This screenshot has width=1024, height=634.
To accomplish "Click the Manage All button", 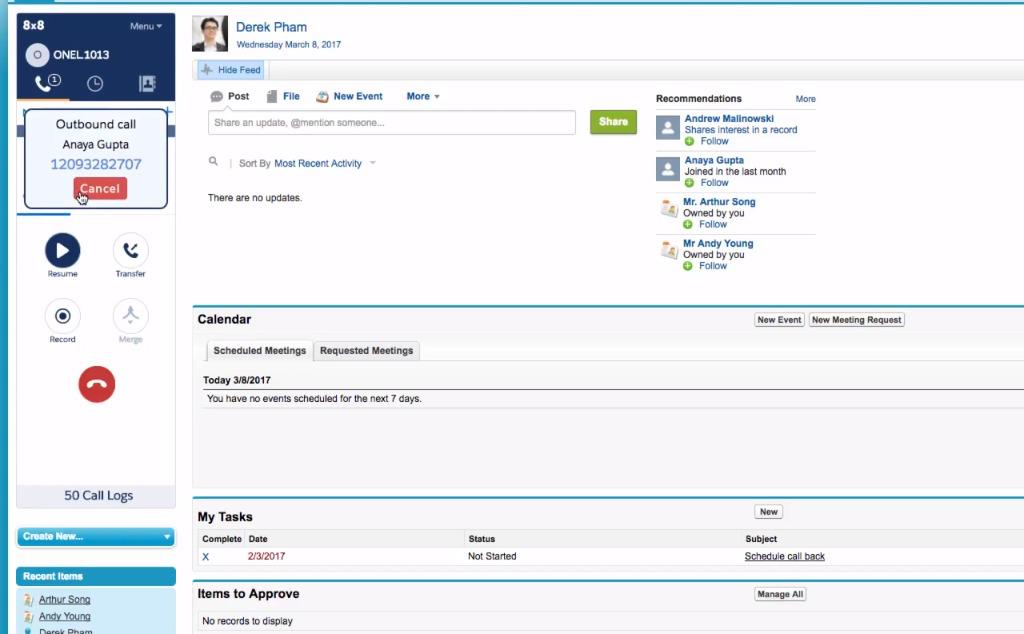I will point(780,594).
